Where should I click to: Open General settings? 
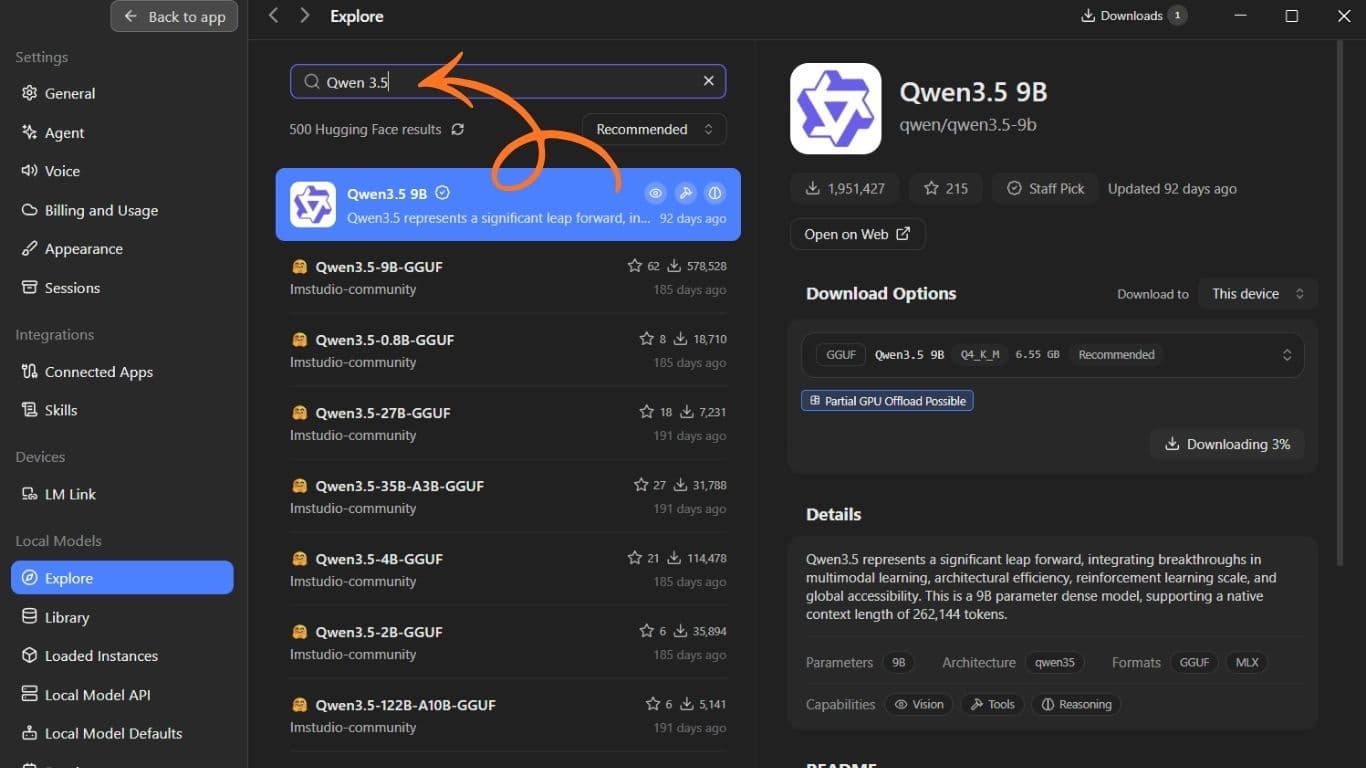[x=122, y=93]
